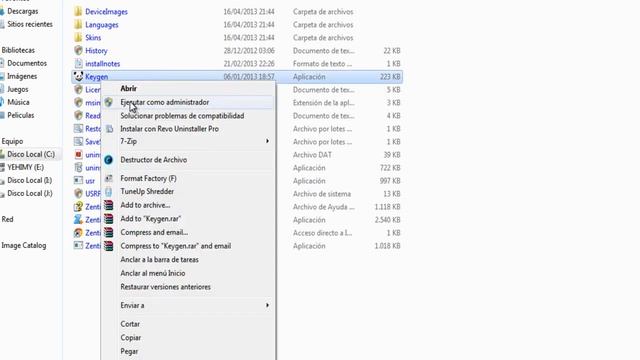Open the Música library
The width and height of the screenshot is (640, 360).
18,102
